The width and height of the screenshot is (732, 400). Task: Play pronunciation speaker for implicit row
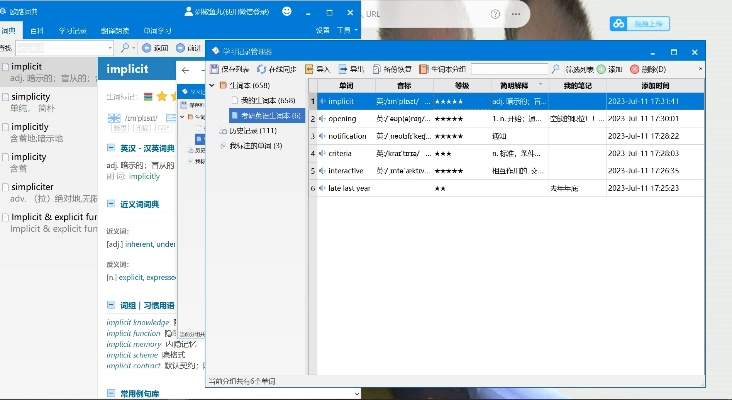[322, 101]
